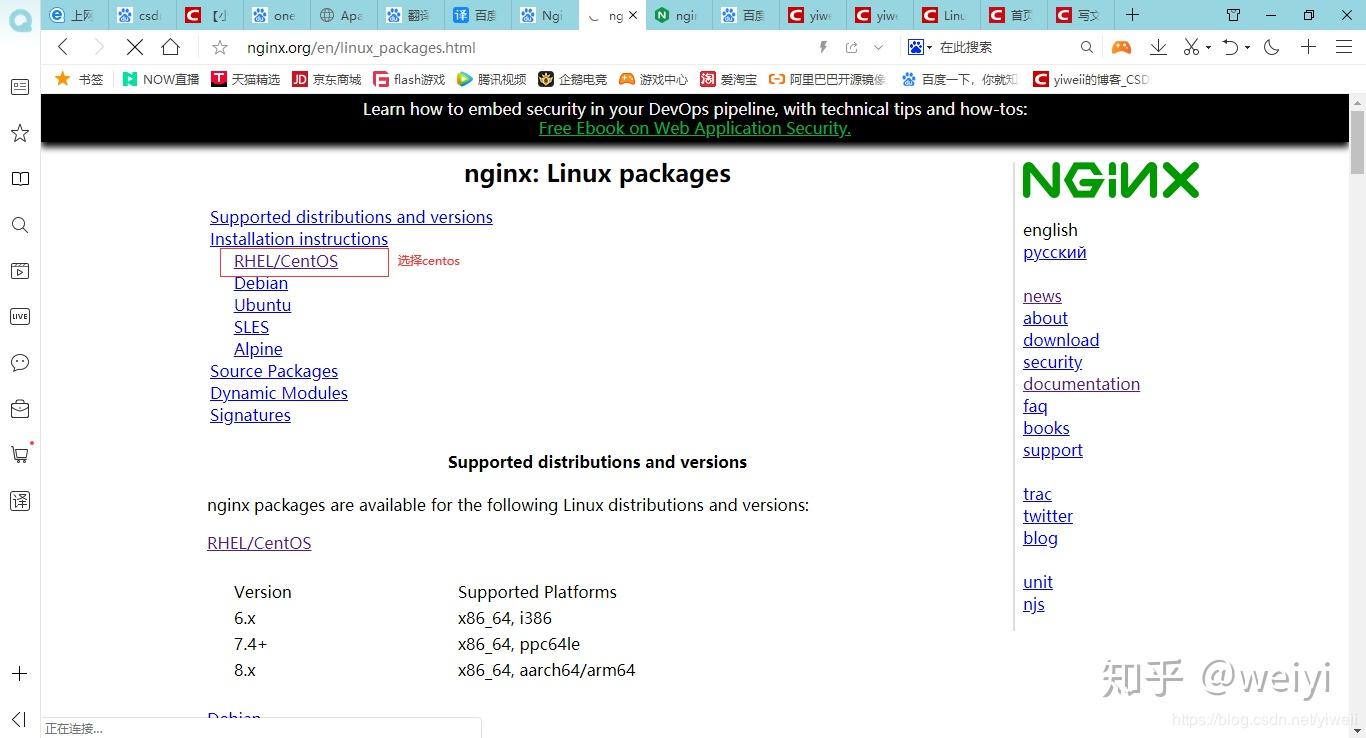Switch to the Linu tab
The width and height of the screenshot is (1366, 738).
946,15
